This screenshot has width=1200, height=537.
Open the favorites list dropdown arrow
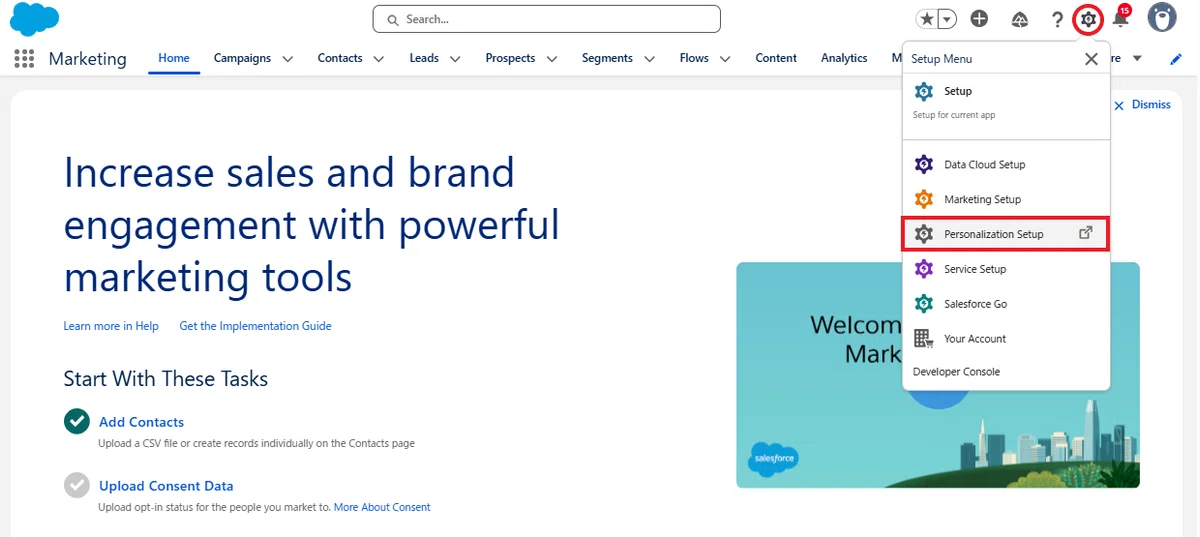tap(947, 19)
